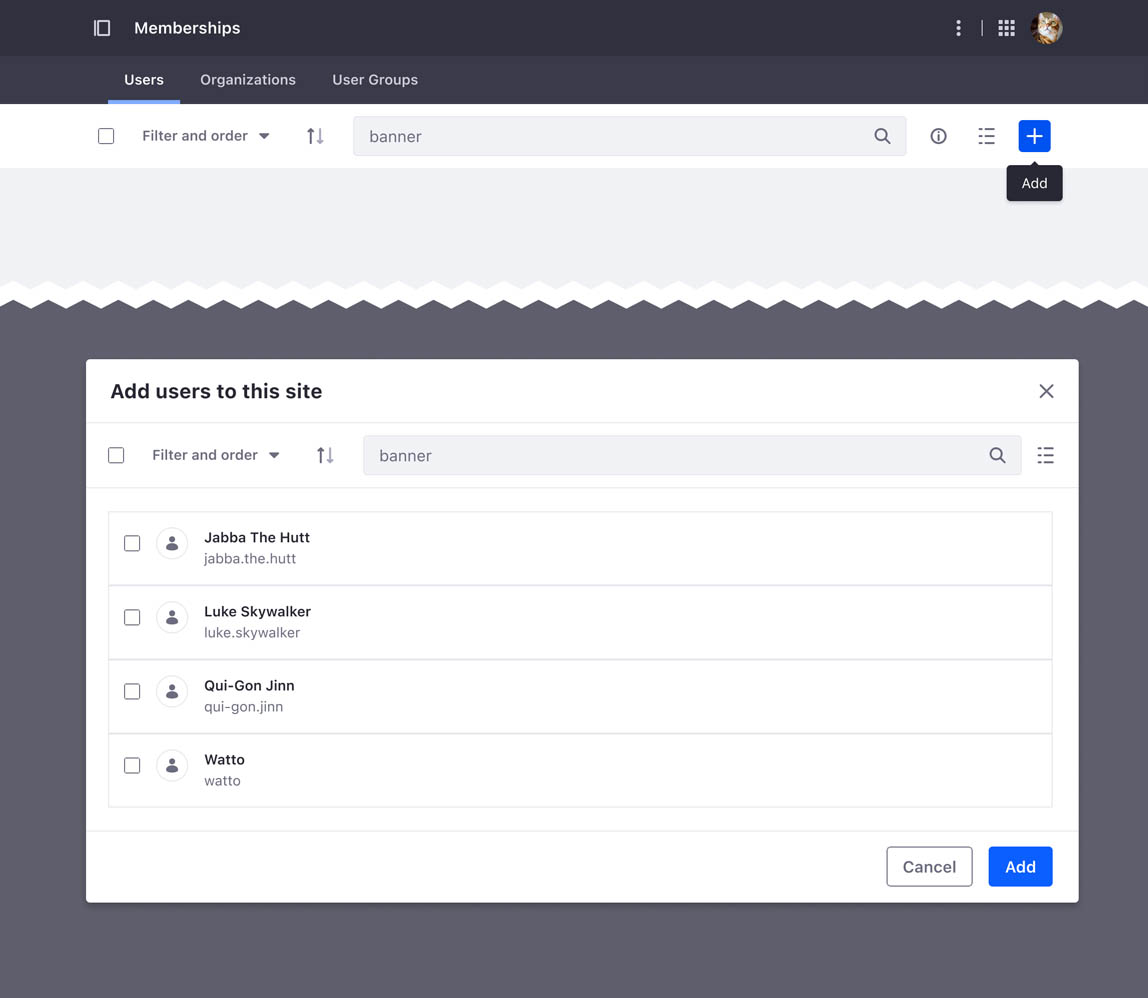The image size is (1148, 998).
Task: Click the search magnifier inside the modal
Action: (997, 455)
